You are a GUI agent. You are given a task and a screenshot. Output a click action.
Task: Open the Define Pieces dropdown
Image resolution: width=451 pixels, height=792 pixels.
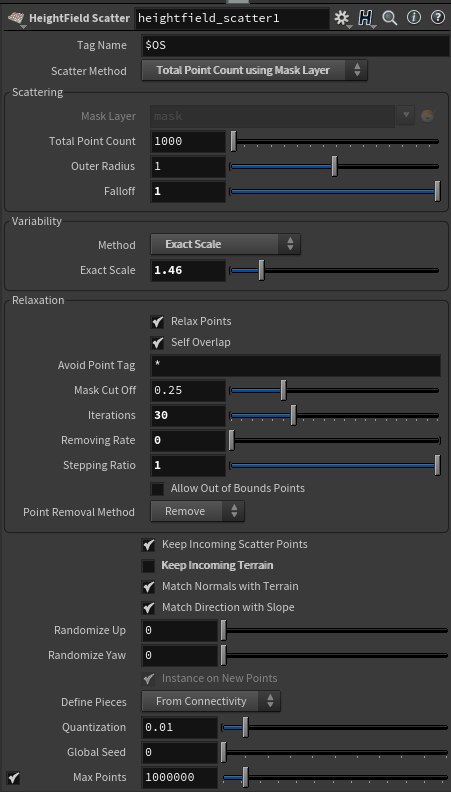pyautogui.click(x=211, y=701)
